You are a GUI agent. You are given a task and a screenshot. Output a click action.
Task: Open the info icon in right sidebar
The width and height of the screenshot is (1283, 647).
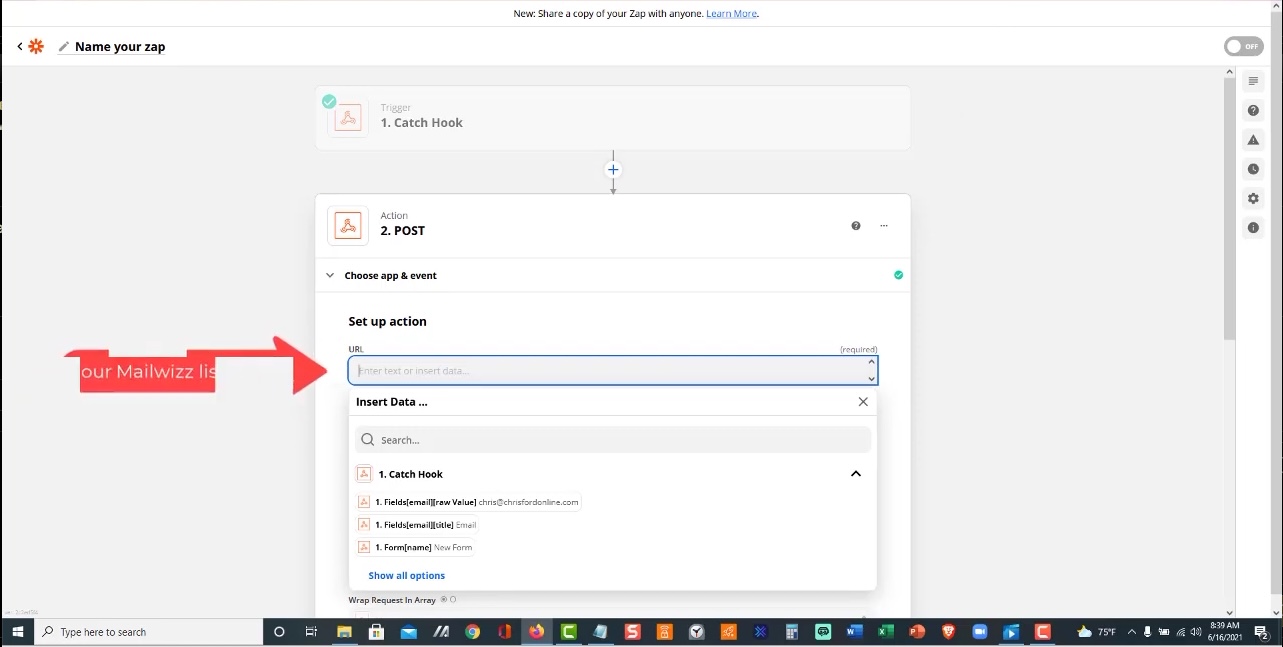[1253, 228]
